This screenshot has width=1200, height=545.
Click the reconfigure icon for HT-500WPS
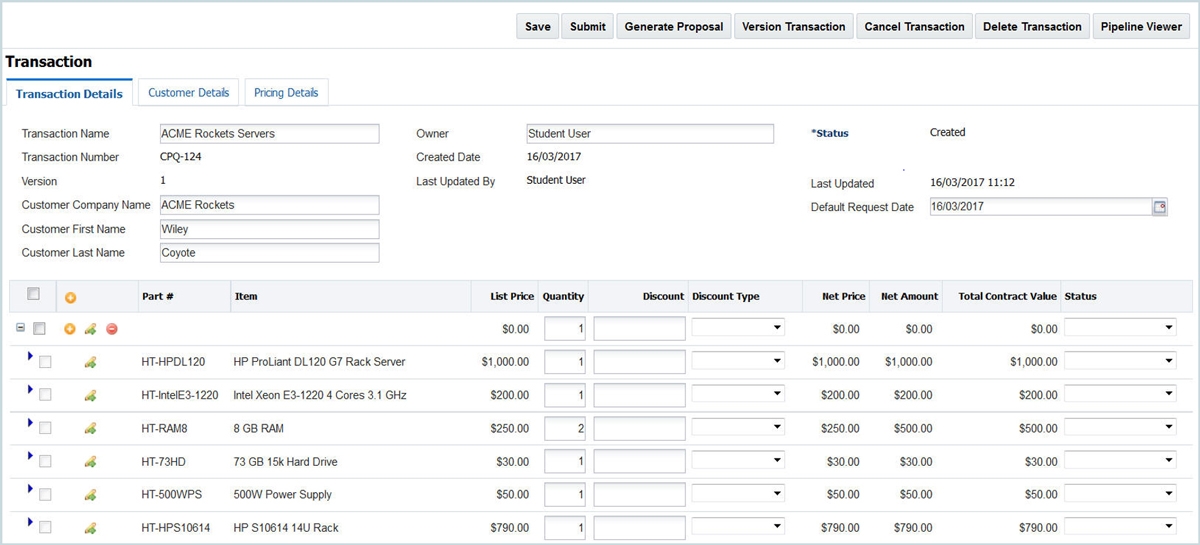(90, 494)
